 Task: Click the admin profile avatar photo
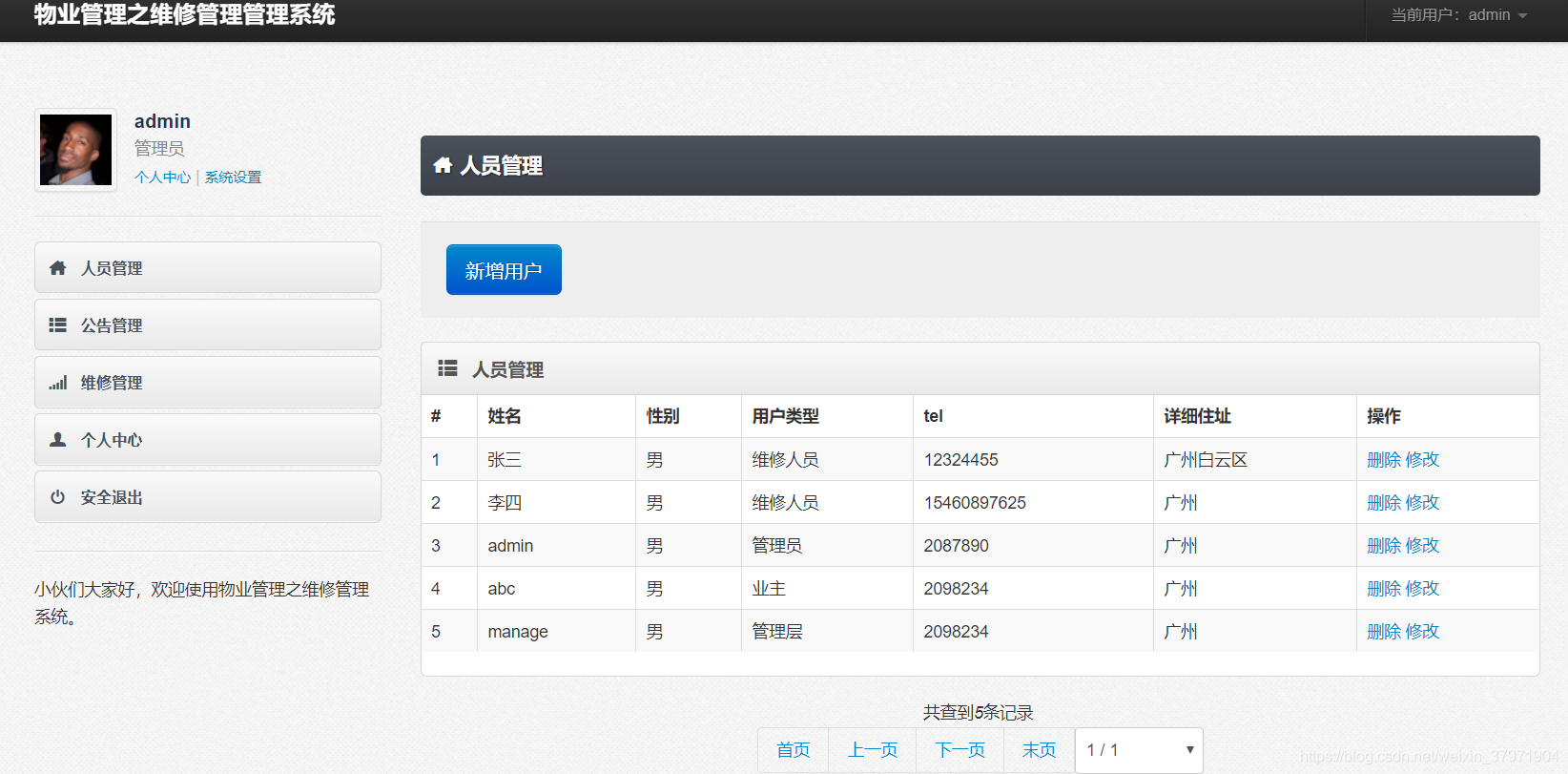point(75,150)
